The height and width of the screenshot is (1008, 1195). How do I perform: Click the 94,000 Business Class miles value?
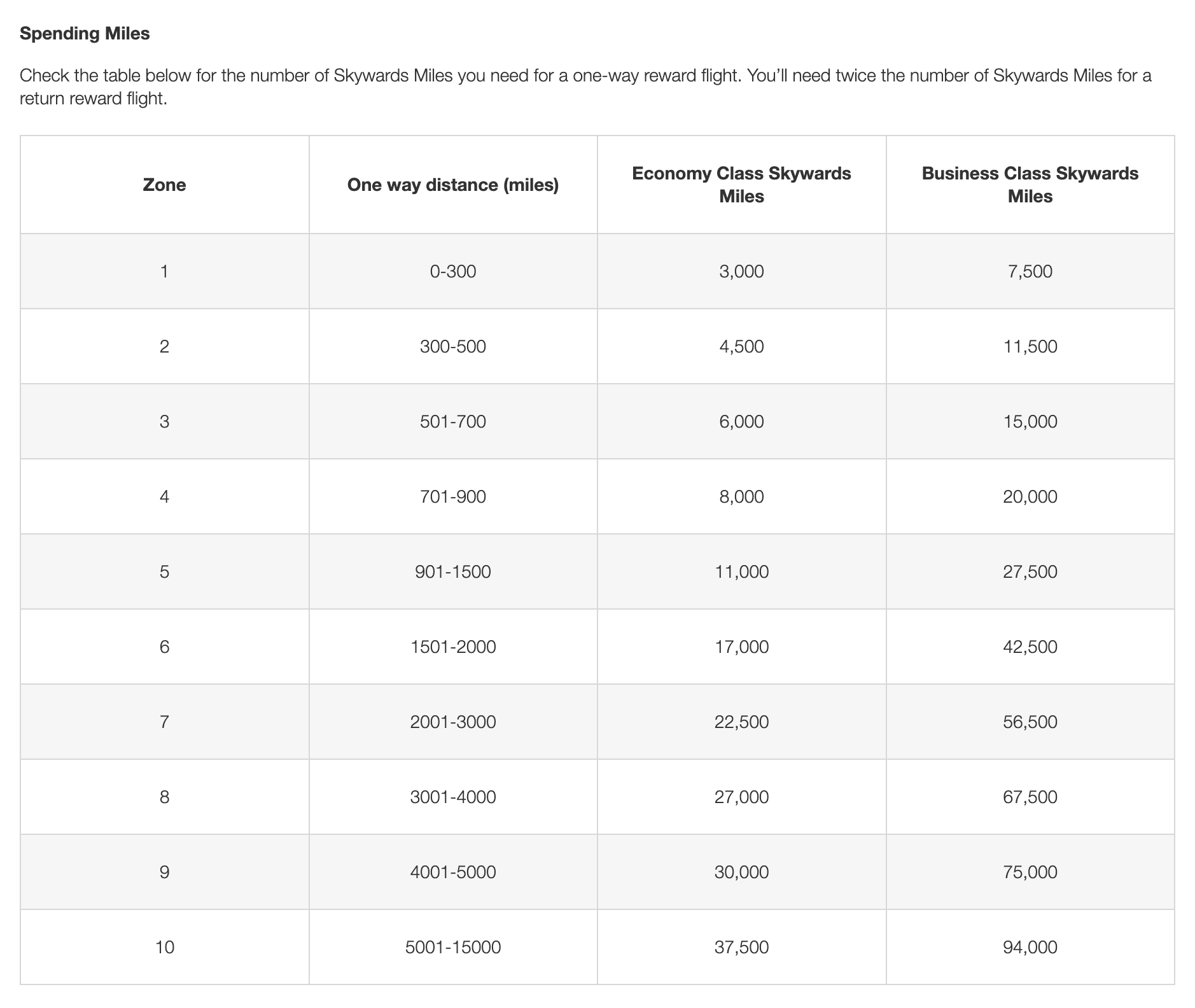(1031, 947)
